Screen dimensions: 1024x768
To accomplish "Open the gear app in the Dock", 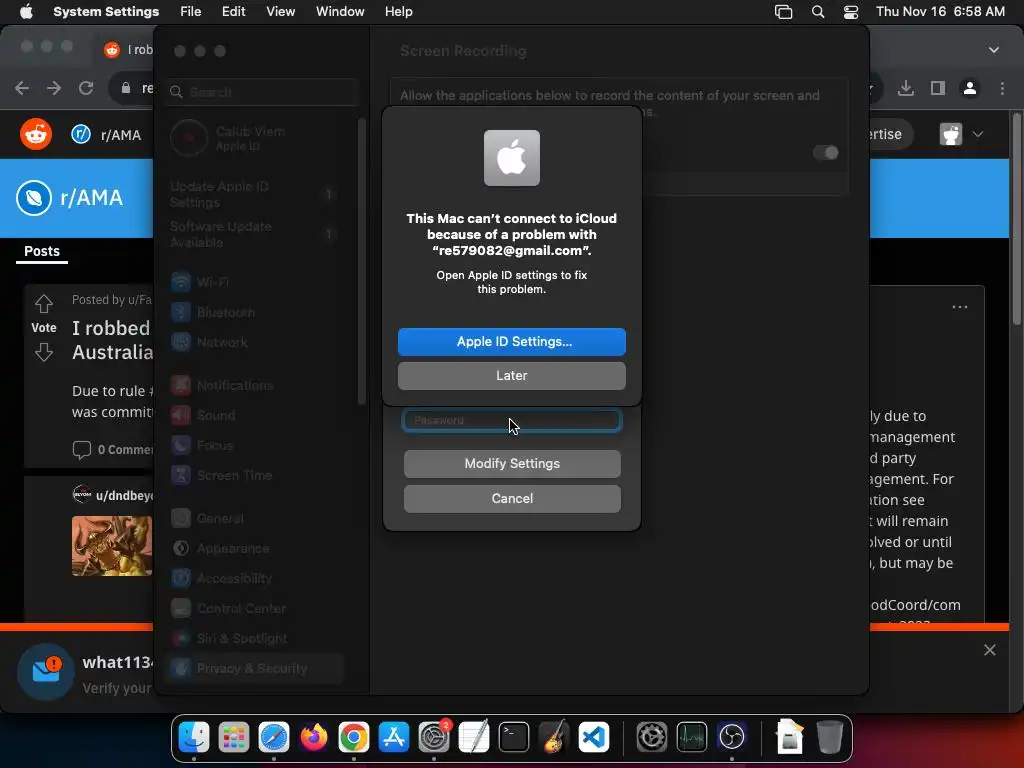I will click(652, 737).
